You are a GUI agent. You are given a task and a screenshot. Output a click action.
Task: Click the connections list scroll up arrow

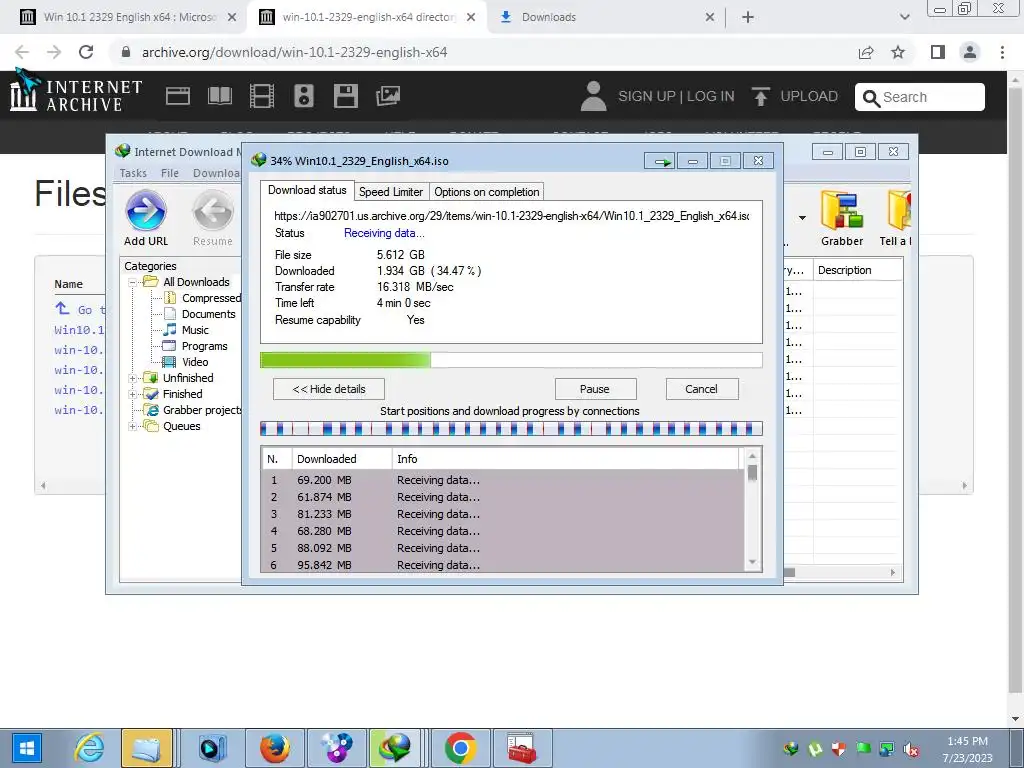coord(752,456)
